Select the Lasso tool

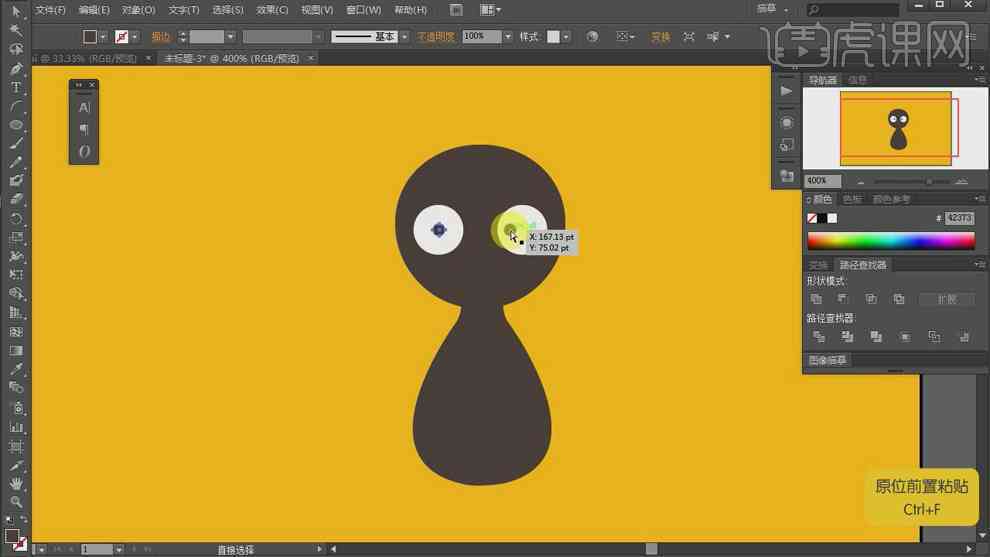[16, 49]
